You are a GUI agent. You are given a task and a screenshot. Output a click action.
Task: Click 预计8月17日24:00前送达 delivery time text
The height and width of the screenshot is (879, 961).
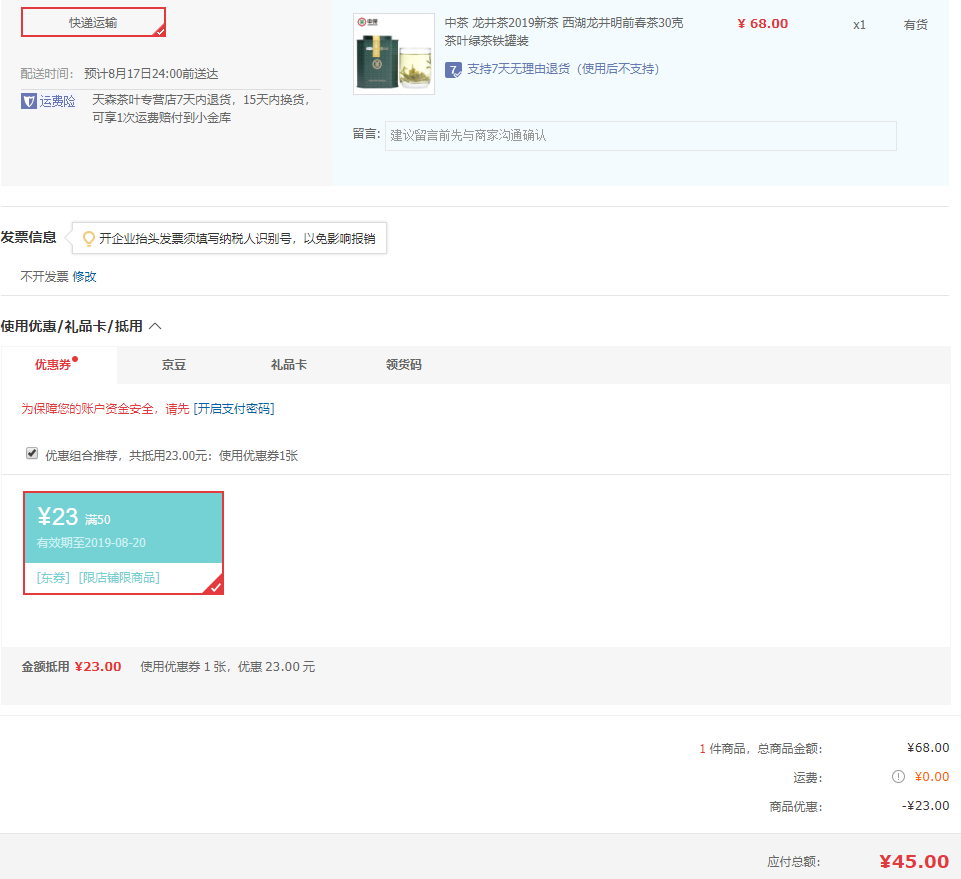pos(151,74)
